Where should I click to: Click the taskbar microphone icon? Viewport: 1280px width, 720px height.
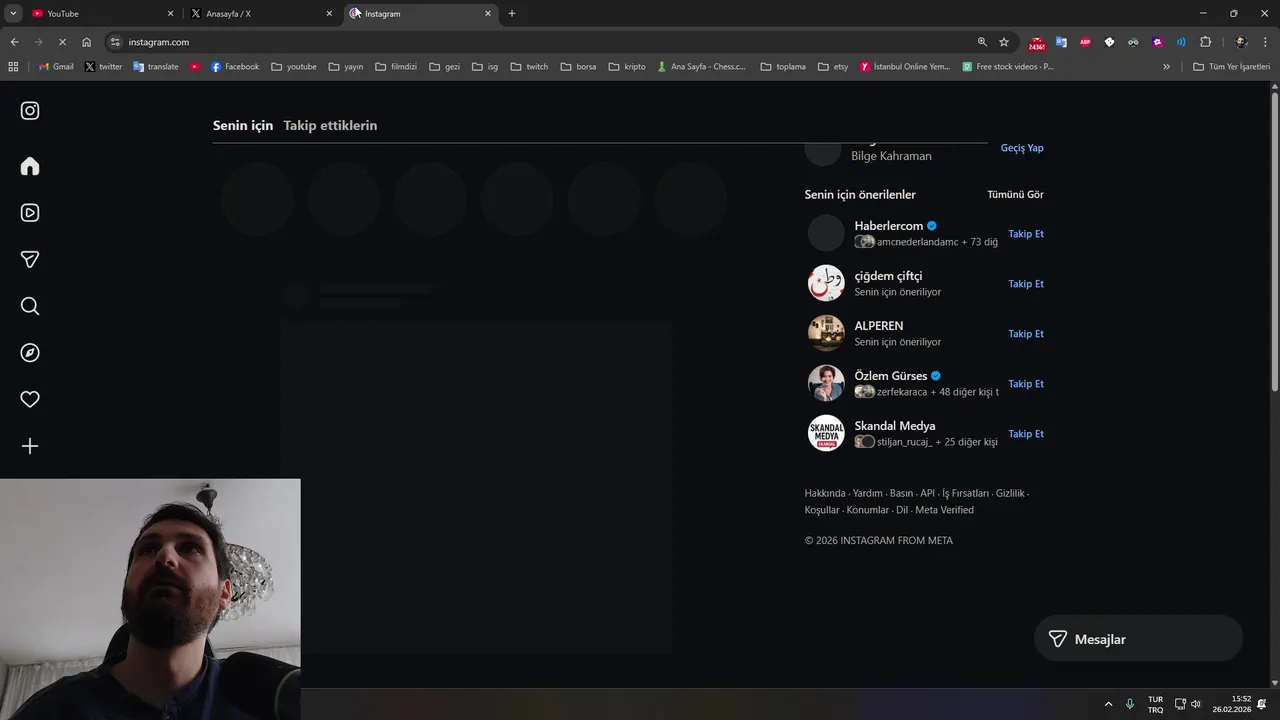[1130, 704]
